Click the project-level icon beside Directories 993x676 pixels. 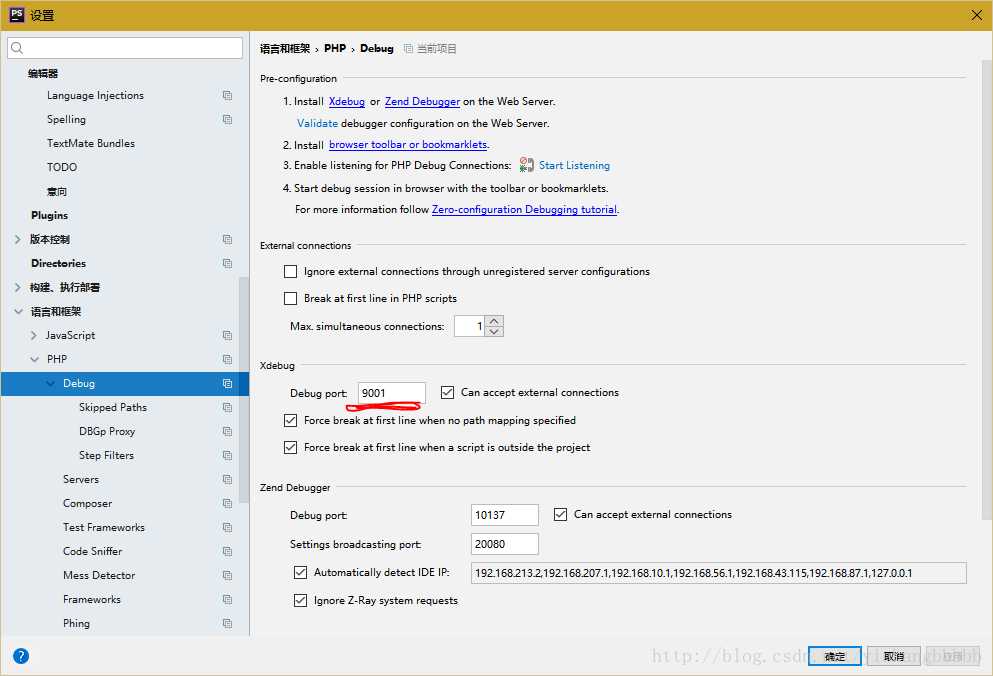click(227, 264)
